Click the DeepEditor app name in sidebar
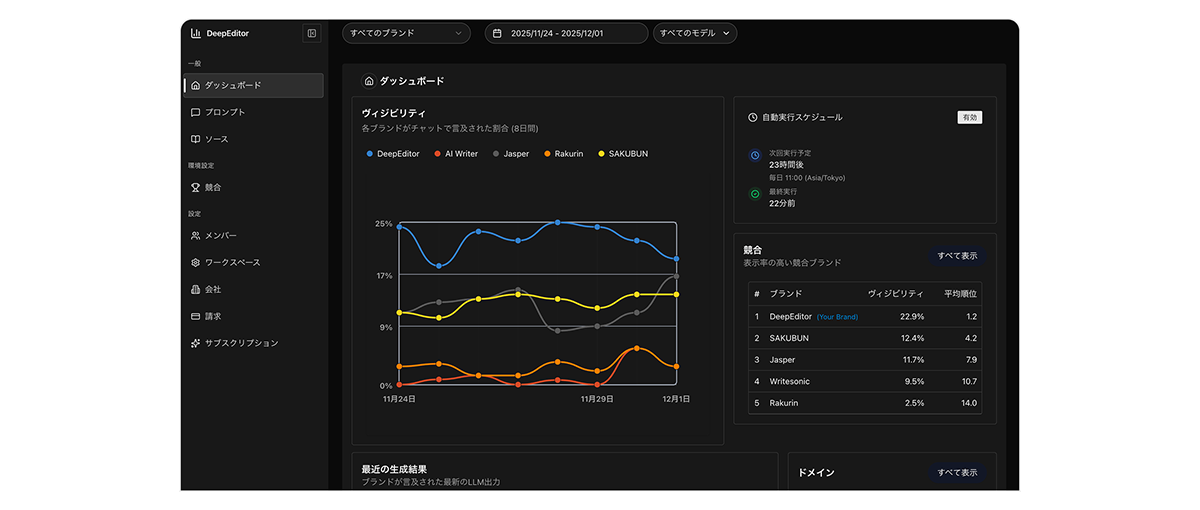1200x510 pixels. point(227,33)
